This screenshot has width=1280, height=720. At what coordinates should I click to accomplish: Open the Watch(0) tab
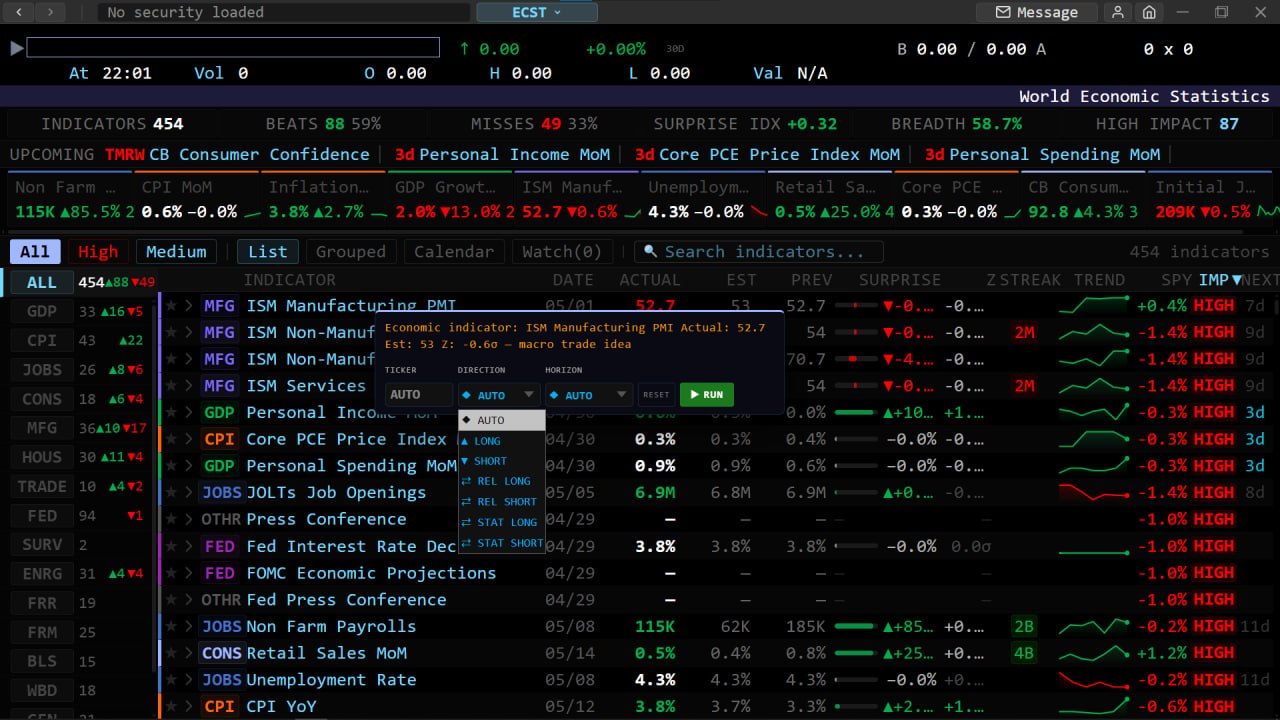563,252
